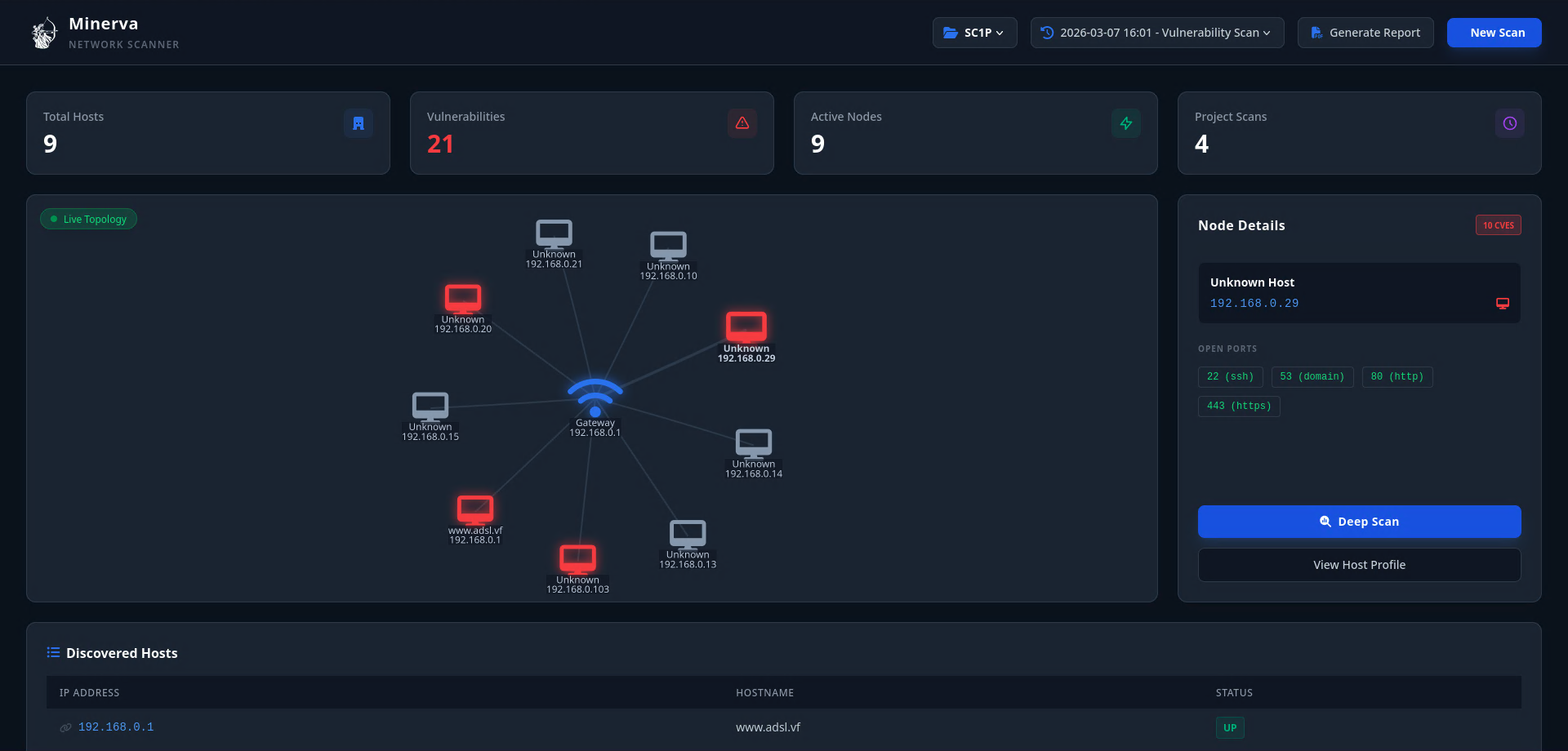1568x751 pixels.
Task: Open the 2026-03-07 Vulnerability Scan dropdown
Action: 1156,33
